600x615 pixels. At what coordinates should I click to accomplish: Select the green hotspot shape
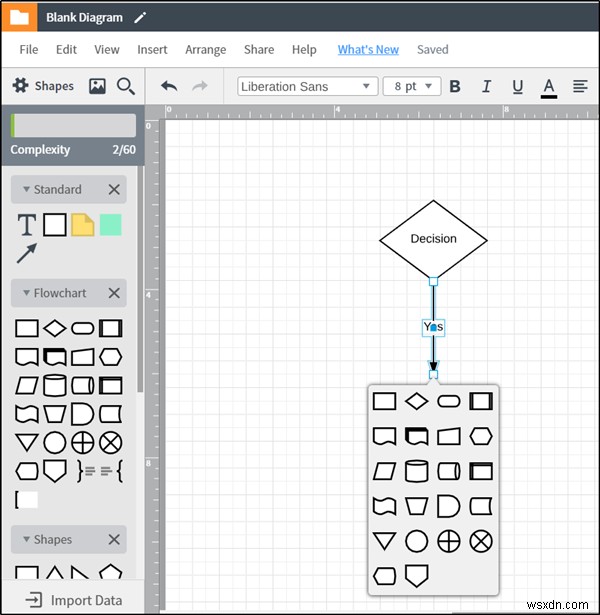(111, 225)
